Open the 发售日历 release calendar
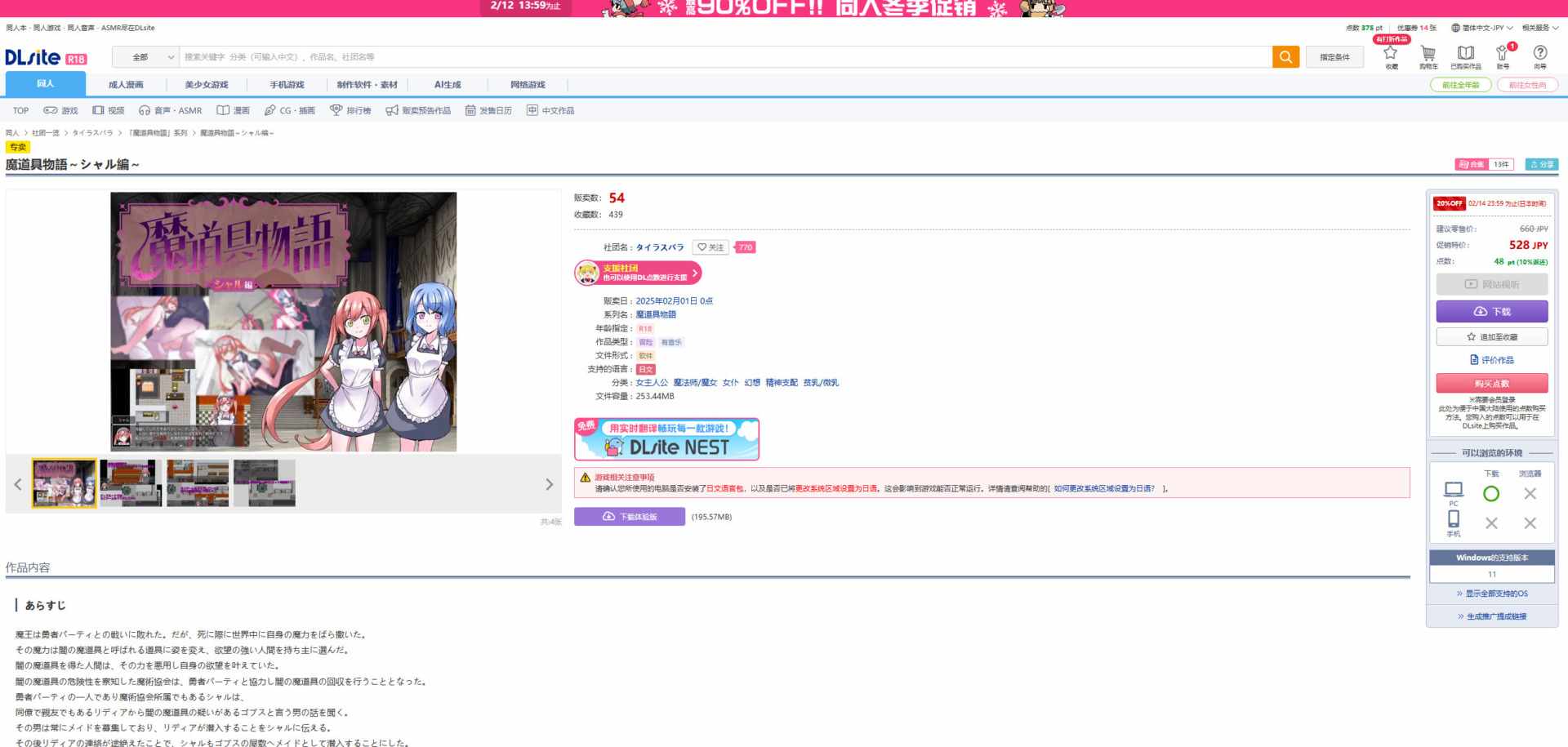This screenshot has height=747, width=1568. pyautogui.click(x=488, y=110)
